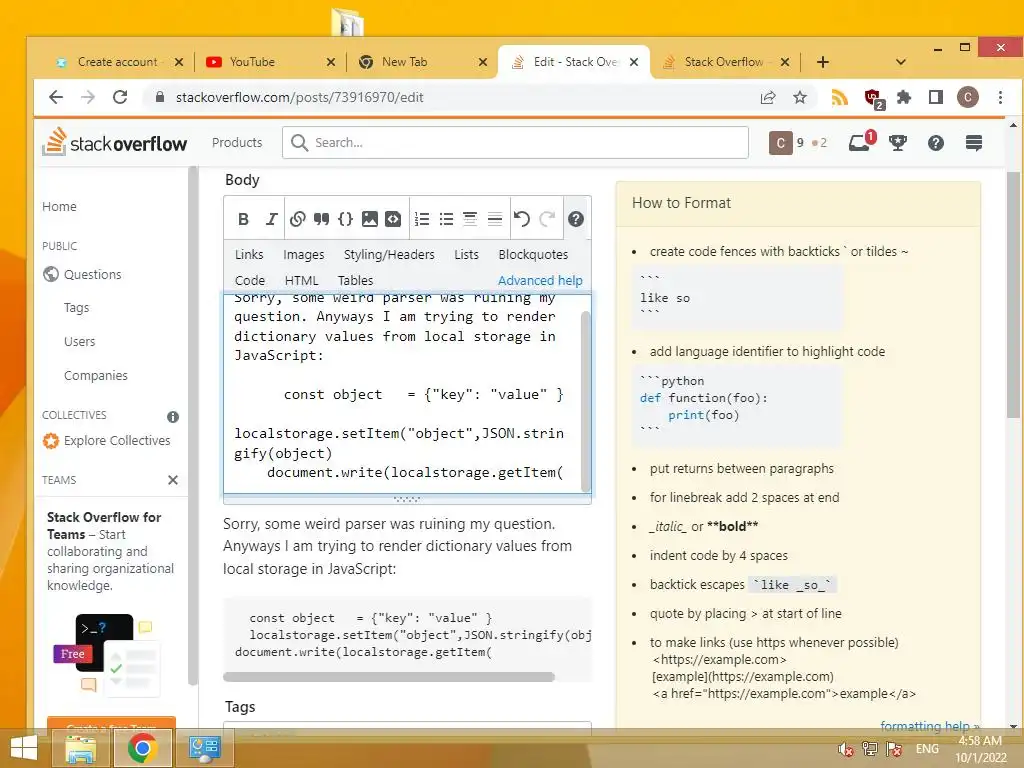Viewport: 1024px width, 768px height.
Task: Open the Chrome three-dot menu
Action: coord(1000,97)
